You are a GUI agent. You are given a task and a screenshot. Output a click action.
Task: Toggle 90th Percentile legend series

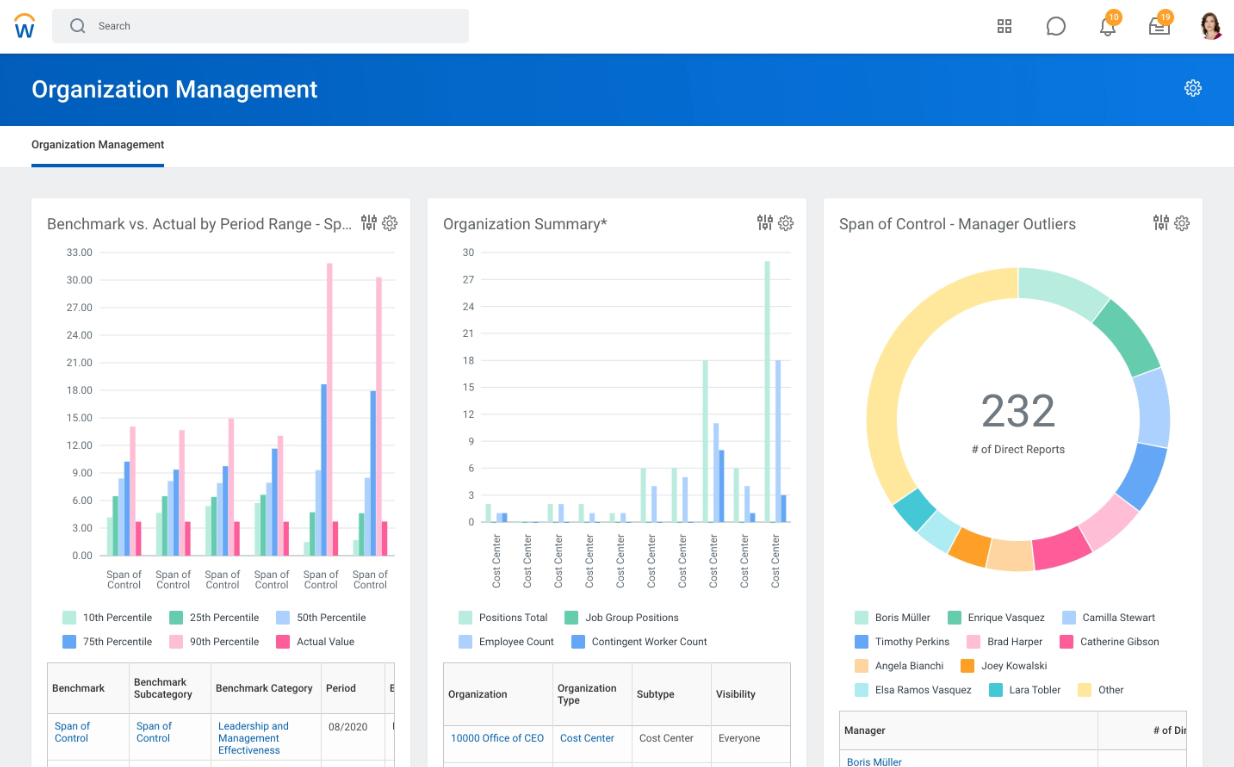coord(226,642)
